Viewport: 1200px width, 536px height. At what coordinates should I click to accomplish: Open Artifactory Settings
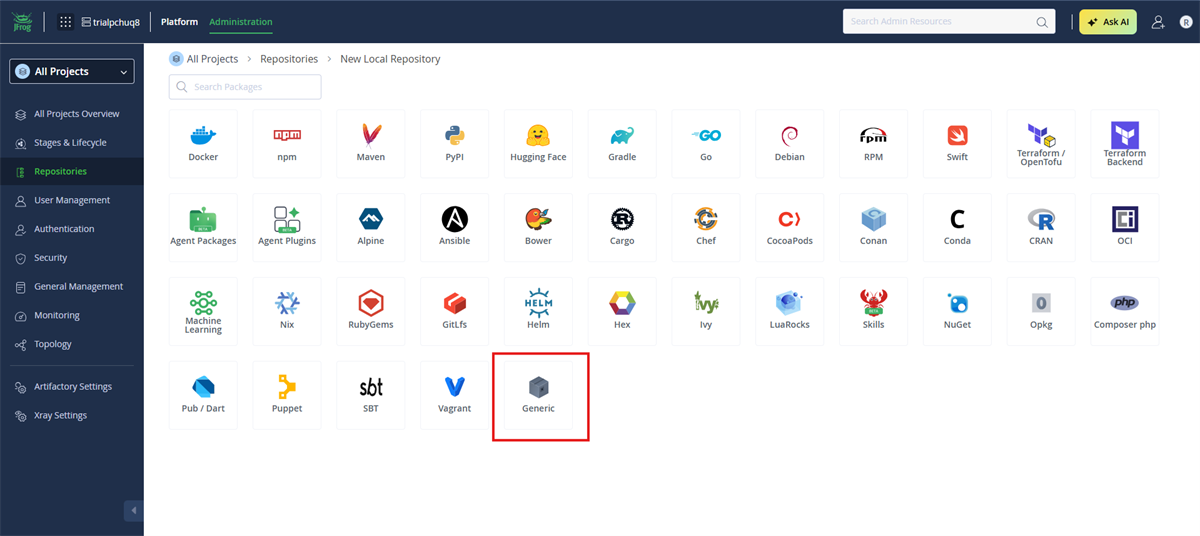point(72,387)
